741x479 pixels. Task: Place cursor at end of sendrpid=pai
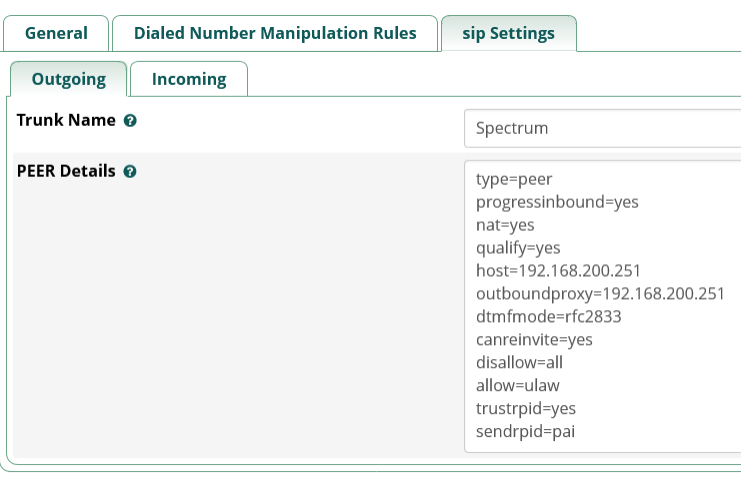coord(576,432)
